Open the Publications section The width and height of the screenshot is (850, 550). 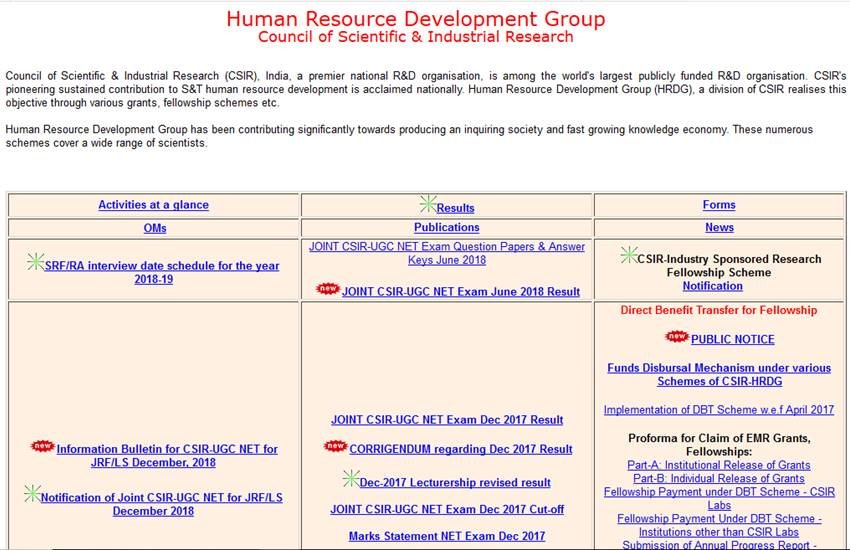(x=447, y=228)
